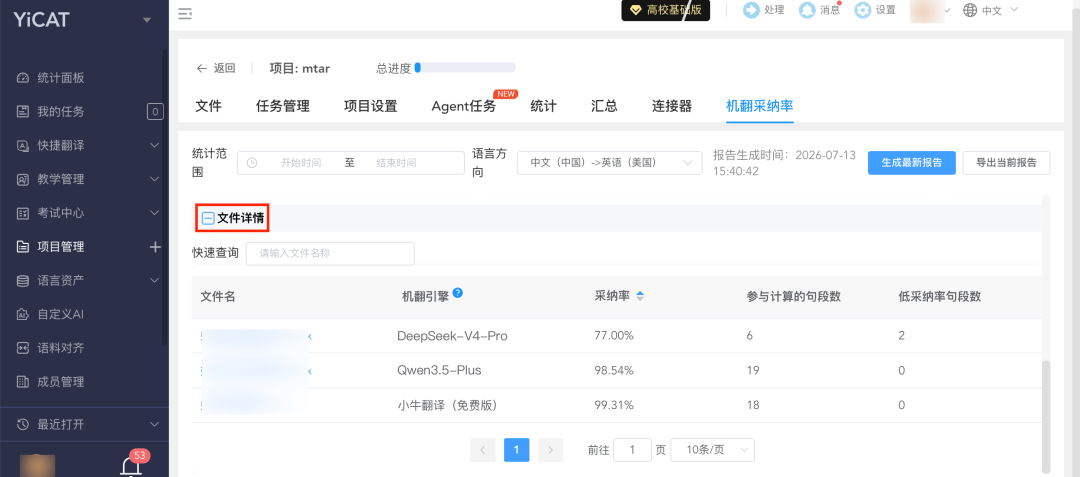Viewport: 1080px width, 477px height.
Task: Switch to 汇总 tab
Action: pyautogui.click(x=604, y=106)
